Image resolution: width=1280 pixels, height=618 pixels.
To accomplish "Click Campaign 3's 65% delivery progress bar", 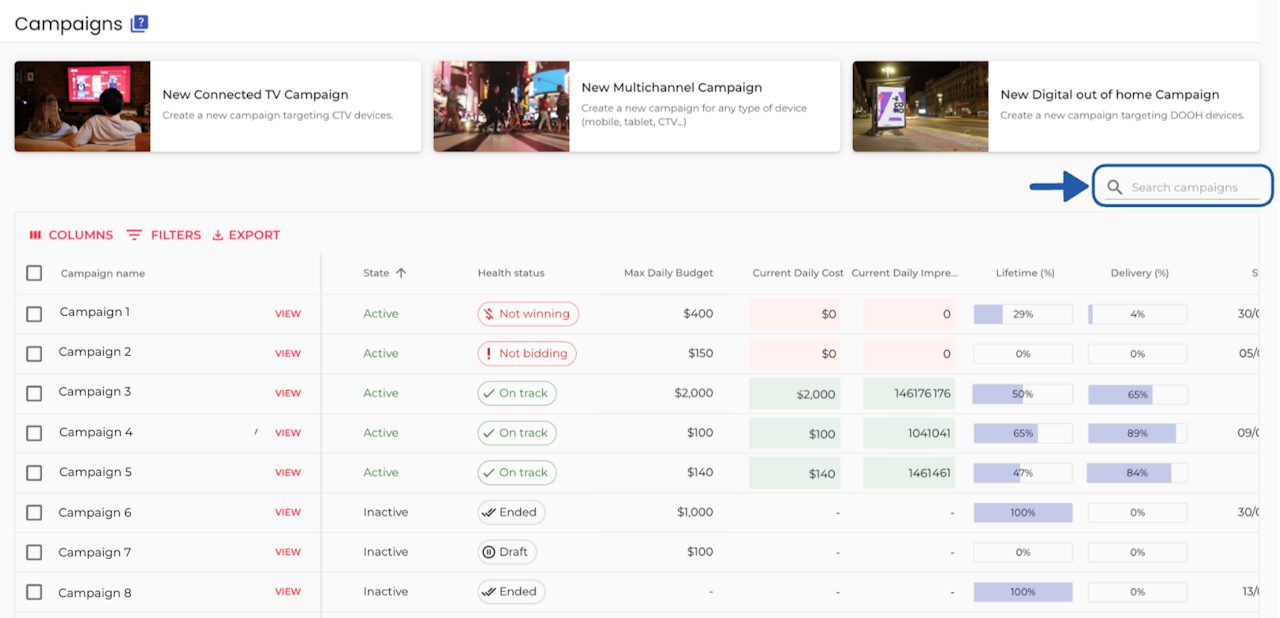I will 1138,394.
